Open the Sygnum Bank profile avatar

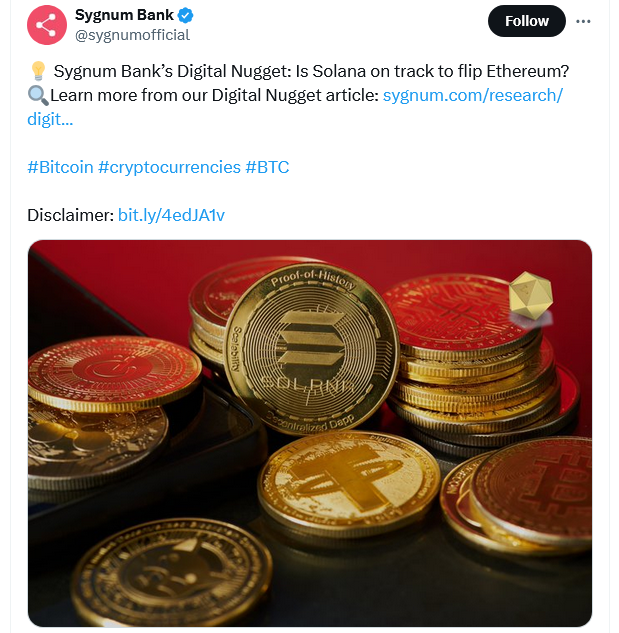(x=46, y=24)
